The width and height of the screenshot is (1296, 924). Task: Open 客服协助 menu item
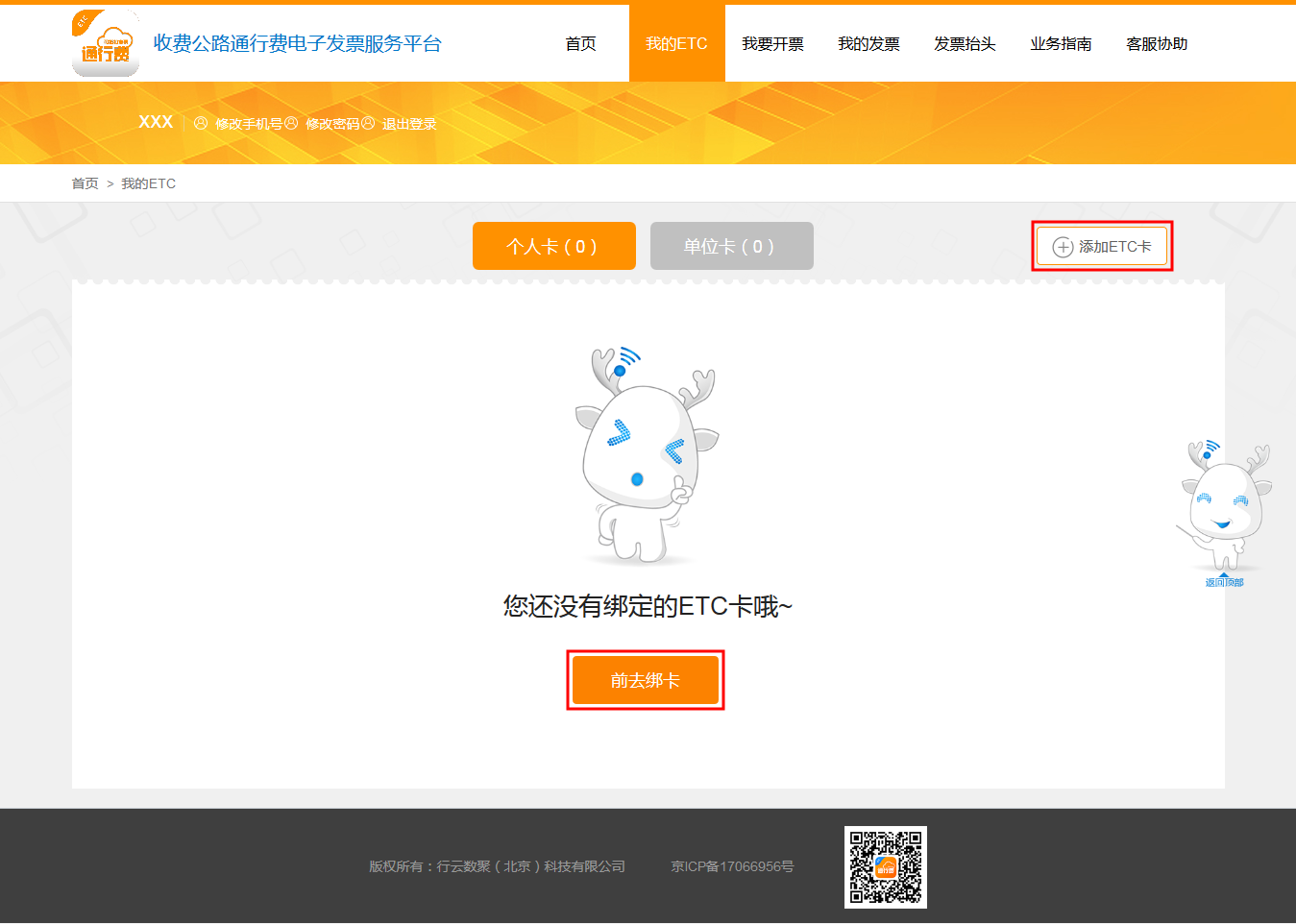(x=1157, y=43)
